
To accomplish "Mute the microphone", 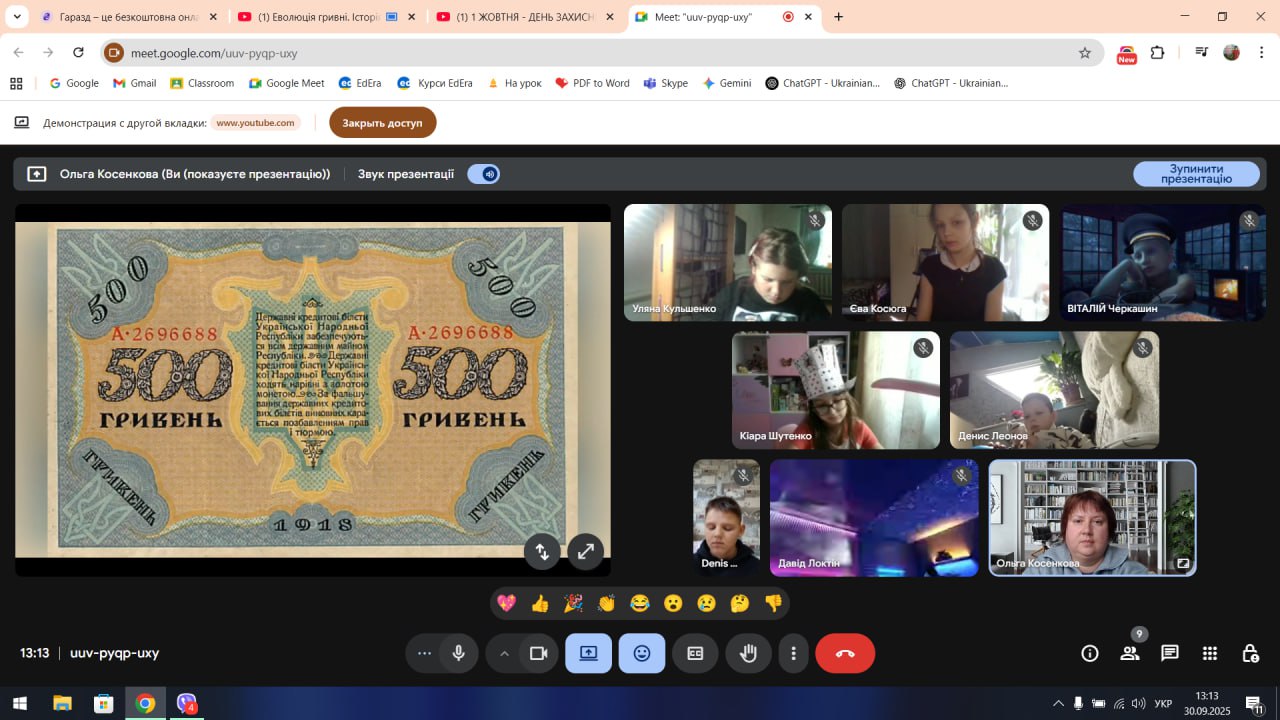I will point(458,653).
